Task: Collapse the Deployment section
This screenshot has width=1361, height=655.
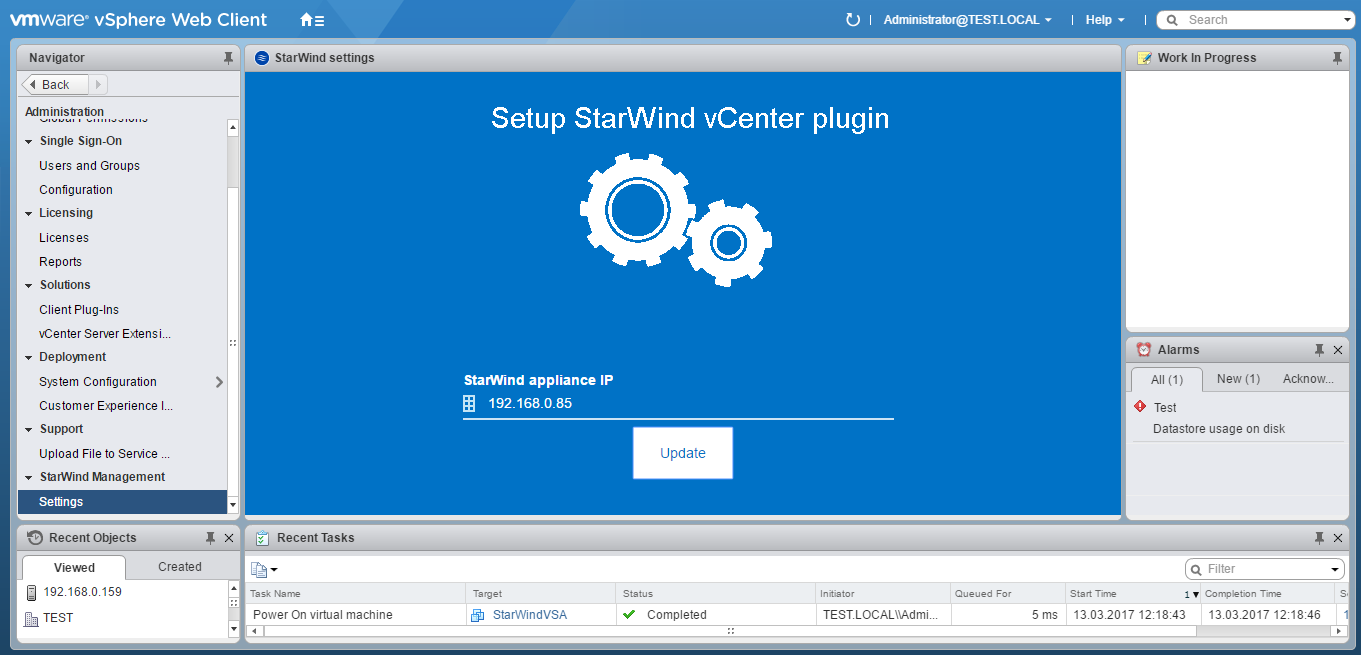Action: point(29,358)
